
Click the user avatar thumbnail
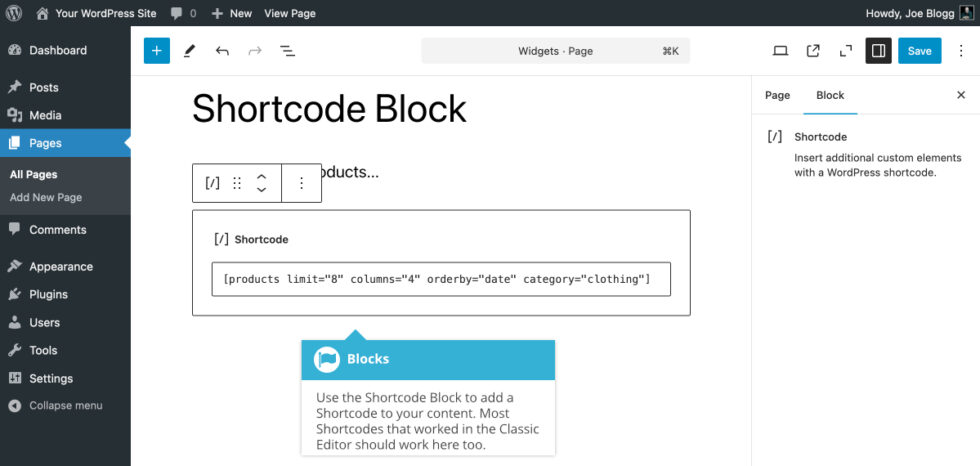point(966,13)
